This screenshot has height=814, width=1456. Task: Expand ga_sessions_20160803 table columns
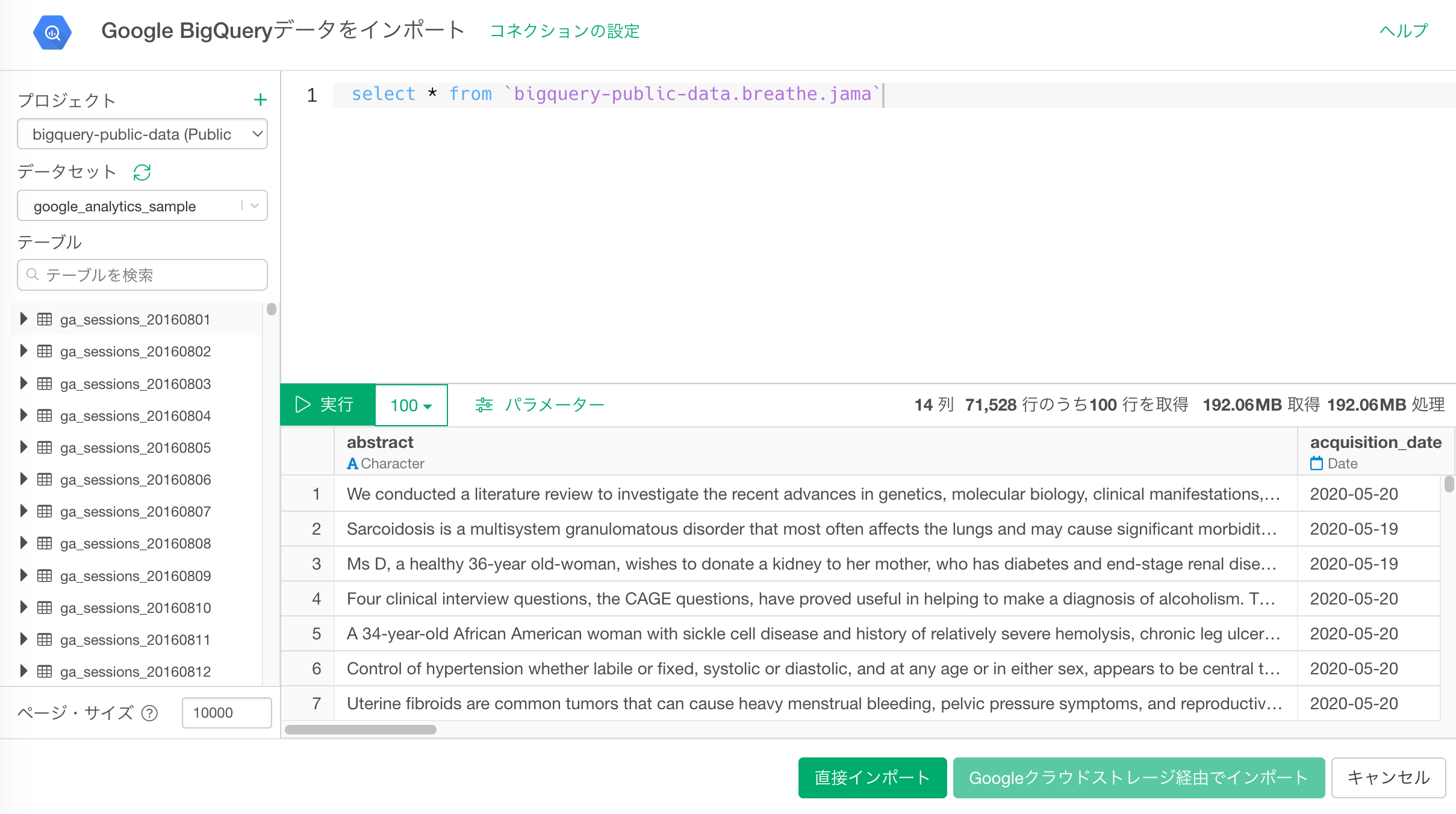(x=23, y=383)
